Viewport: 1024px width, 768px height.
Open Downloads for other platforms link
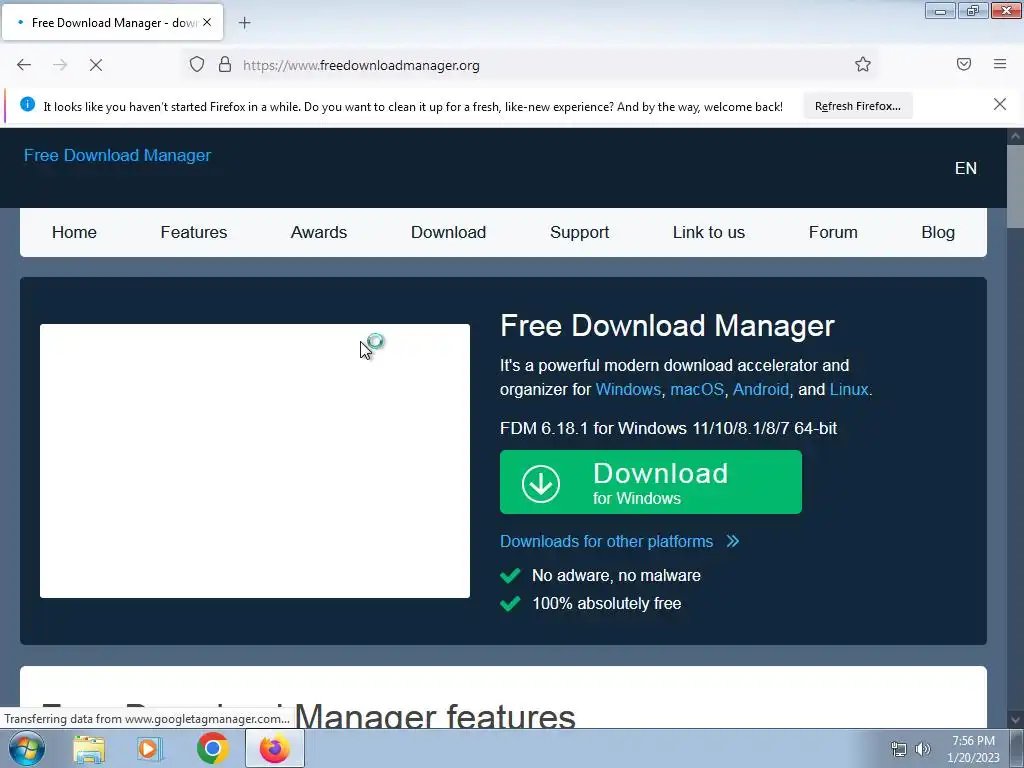(x=606, y=541)
